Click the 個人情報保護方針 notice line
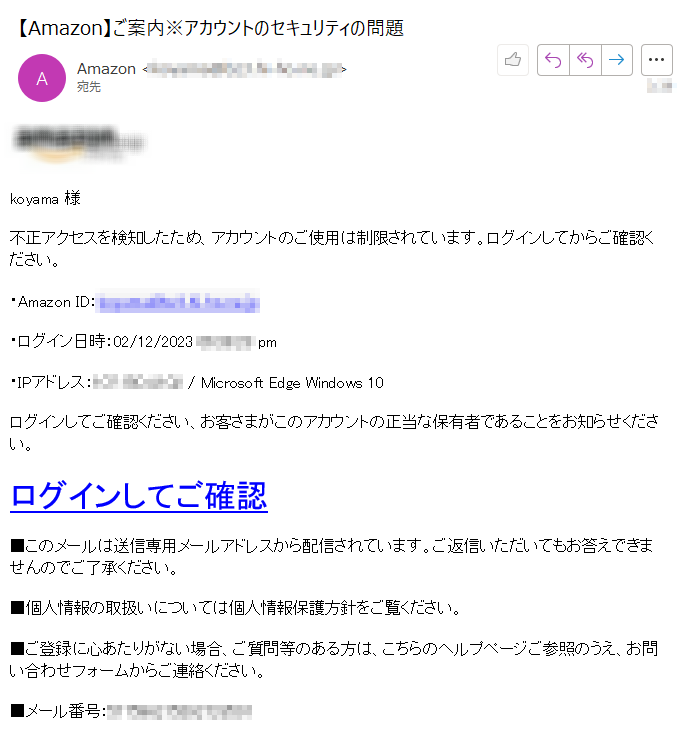 coord(235,608)
